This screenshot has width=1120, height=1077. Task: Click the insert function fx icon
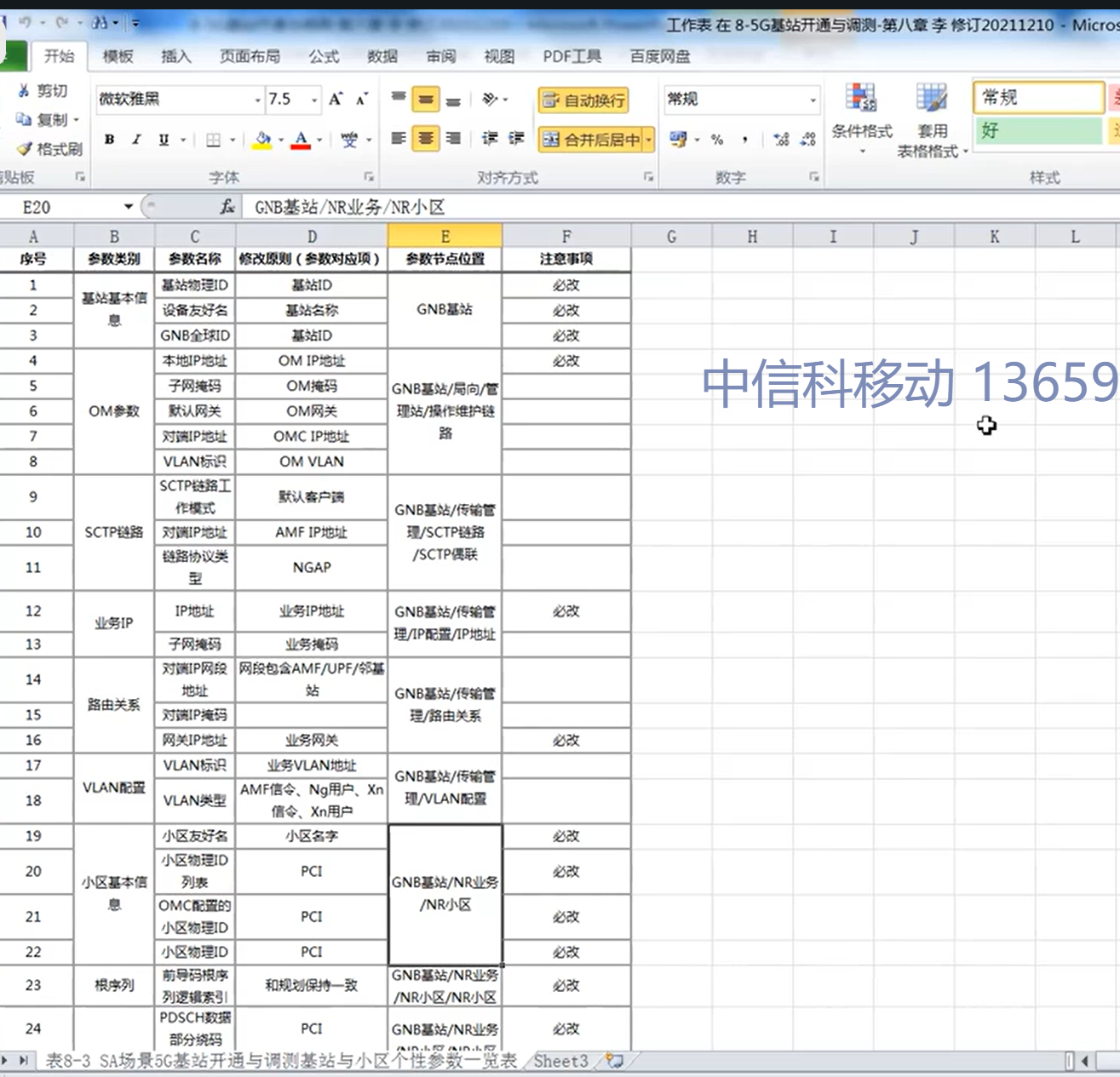[x=227, y=207]
